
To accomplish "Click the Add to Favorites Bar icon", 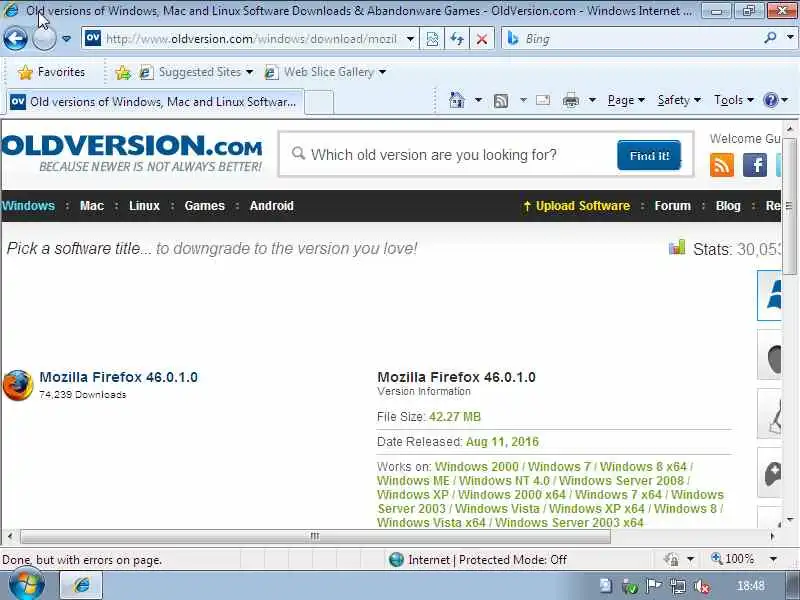I will click(x=122, y=72).
